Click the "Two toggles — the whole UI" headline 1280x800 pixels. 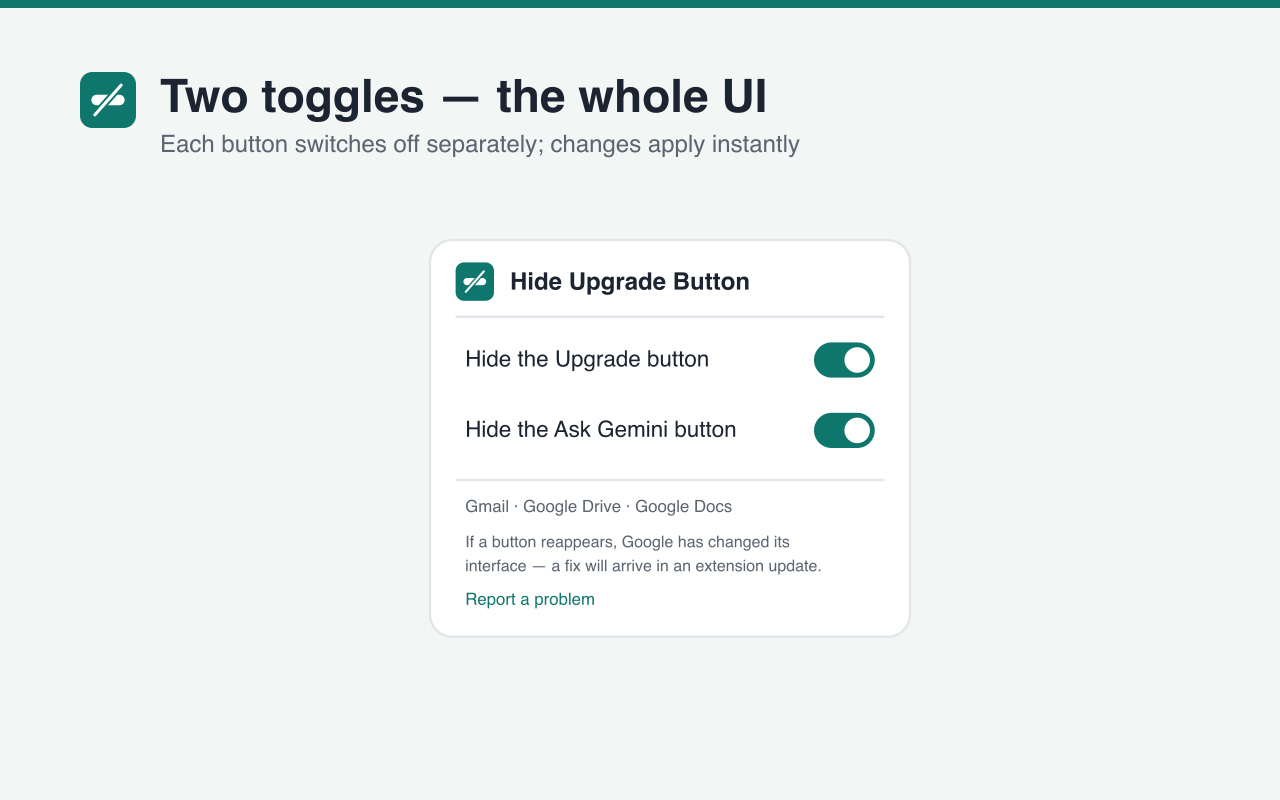(464, 96)
